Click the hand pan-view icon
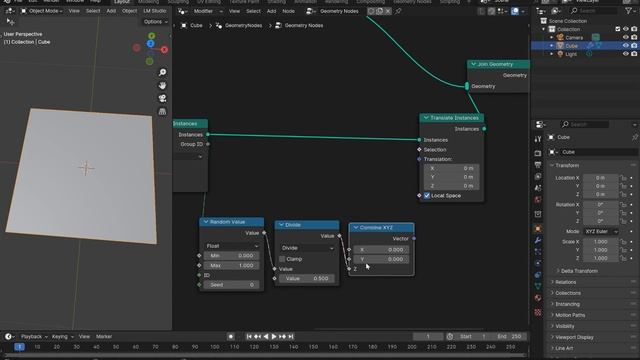Viewport: 640px width, 360px height. pos(162,86)
